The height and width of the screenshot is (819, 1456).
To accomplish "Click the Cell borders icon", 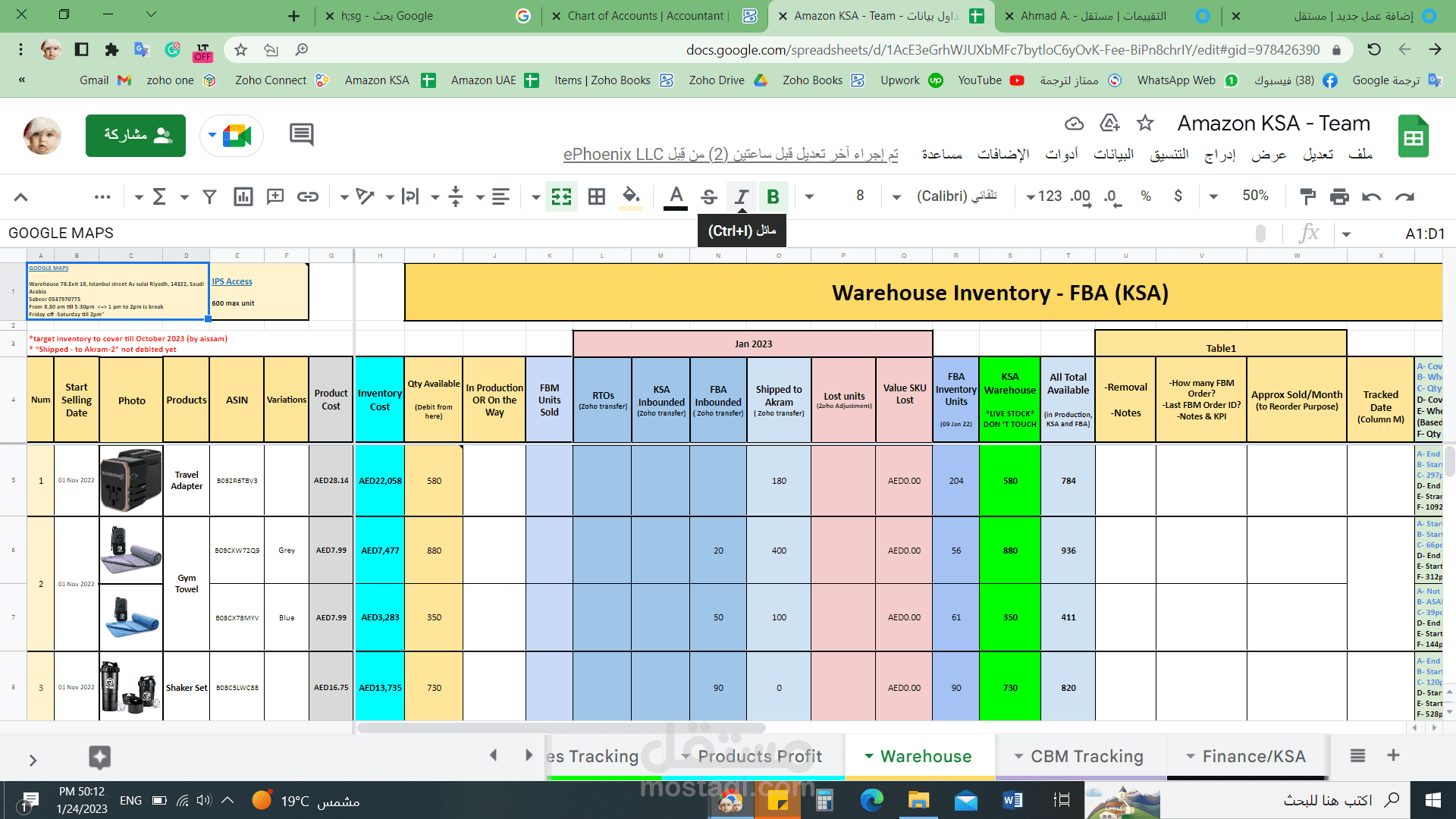I will (596, 196).
